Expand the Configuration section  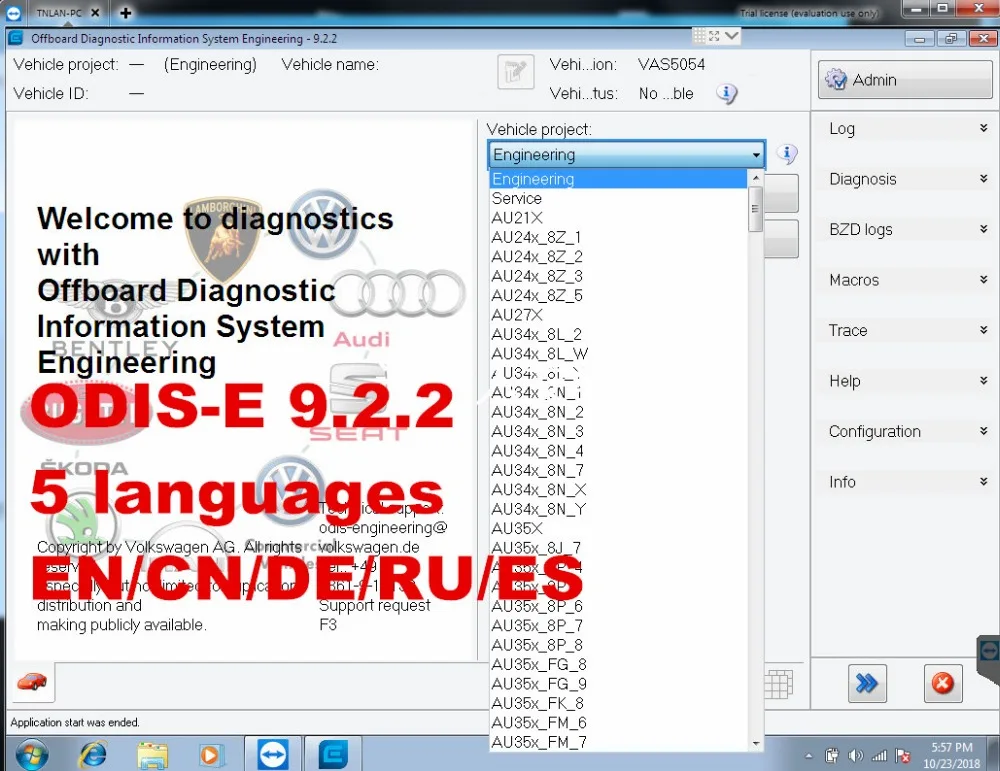pyautogui.click(x=905, y=432)
